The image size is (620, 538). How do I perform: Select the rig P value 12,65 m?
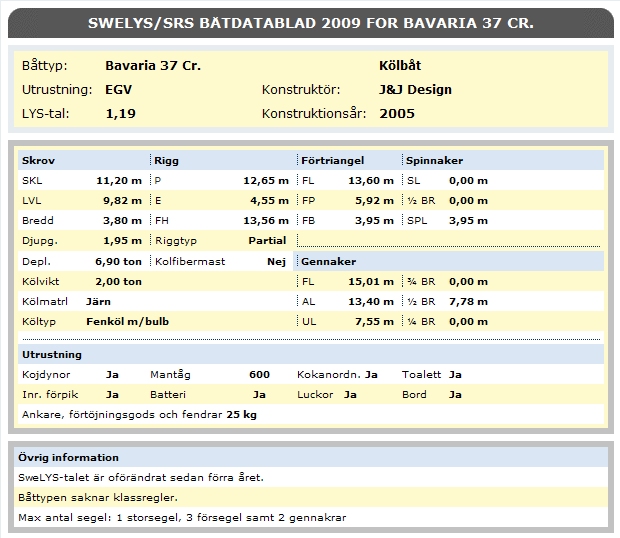click(266, 181)
